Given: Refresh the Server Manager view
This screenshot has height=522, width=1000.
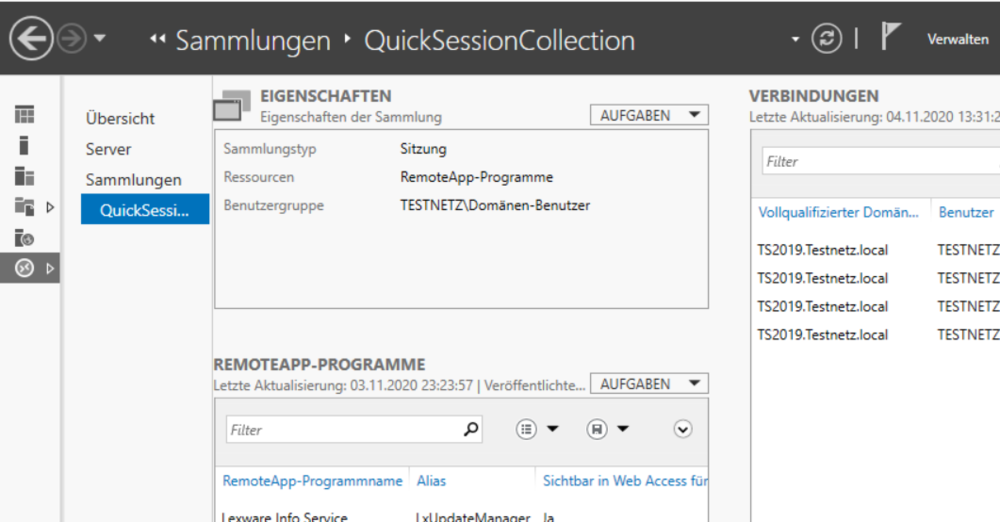Looking at the screenshot, I should (x=826, y=39).
